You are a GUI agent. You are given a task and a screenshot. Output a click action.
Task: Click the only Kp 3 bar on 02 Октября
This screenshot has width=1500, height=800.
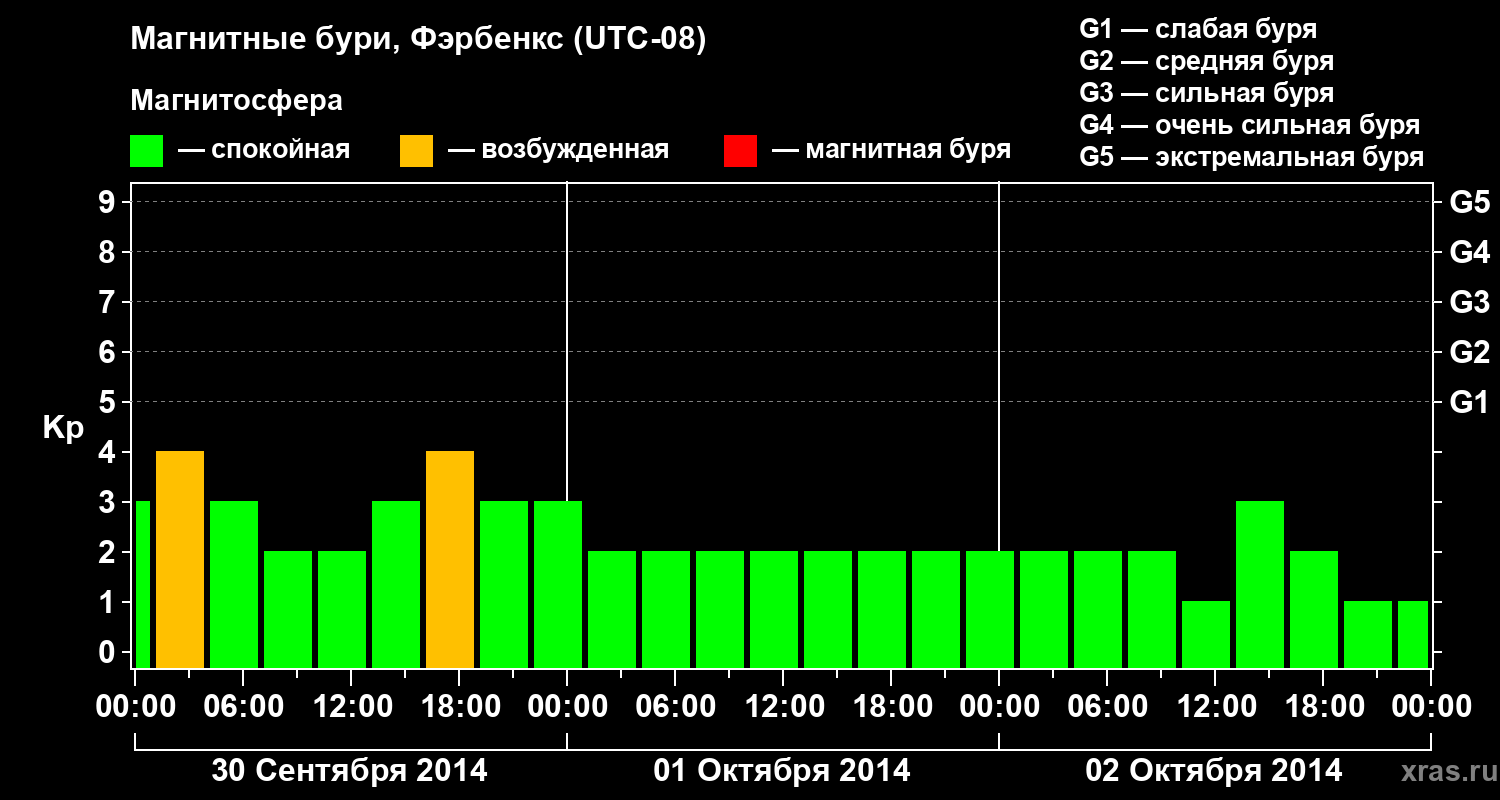pyautogui.click(x=1260, y=585)
